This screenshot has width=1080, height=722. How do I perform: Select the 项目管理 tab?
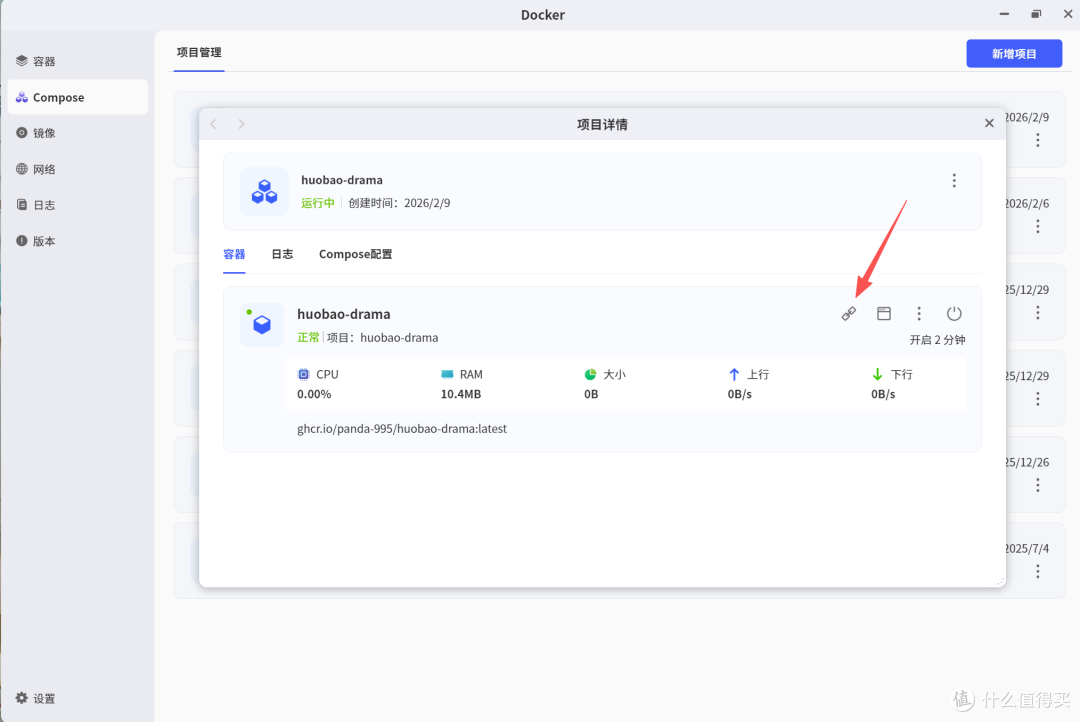199,52
